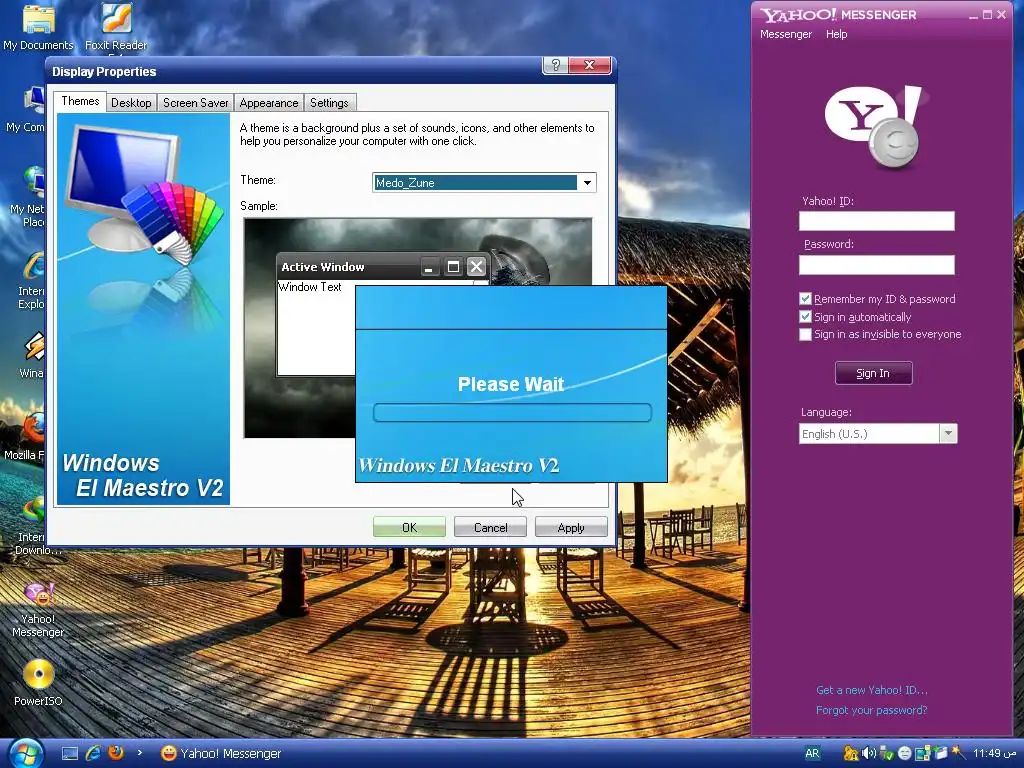Click the taskbar clock 11:49

coord(995,753)
